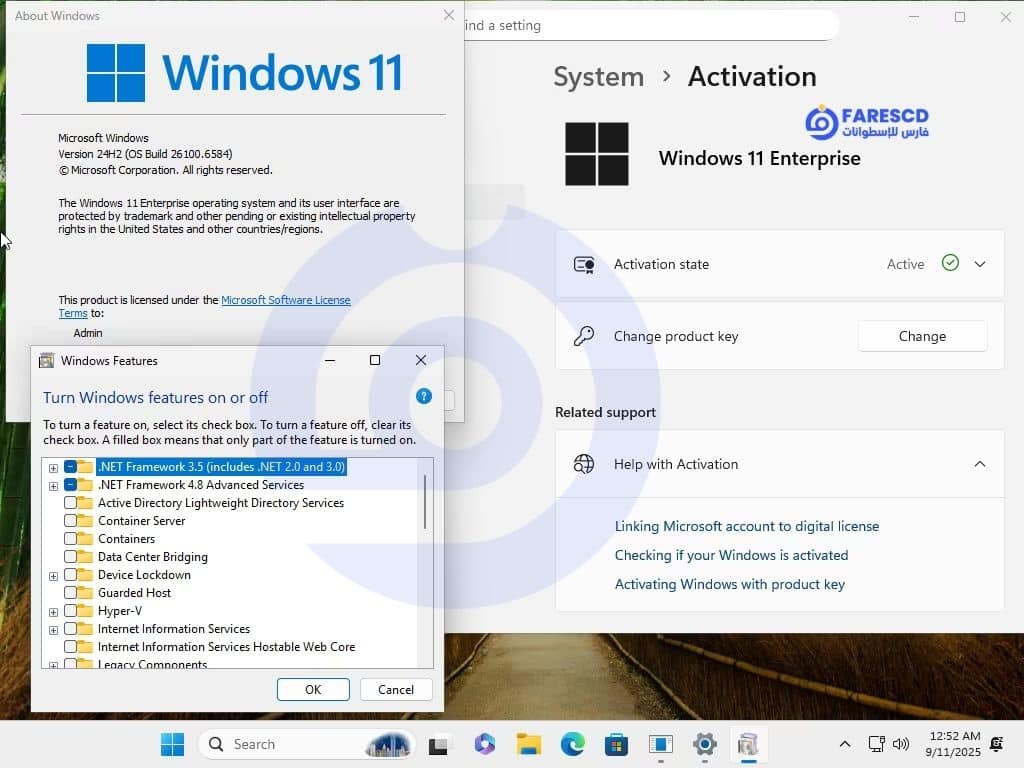This screenshot has width=1024, height=768.
Task: Click the Containers folder icon
Action: click(86, 539)
